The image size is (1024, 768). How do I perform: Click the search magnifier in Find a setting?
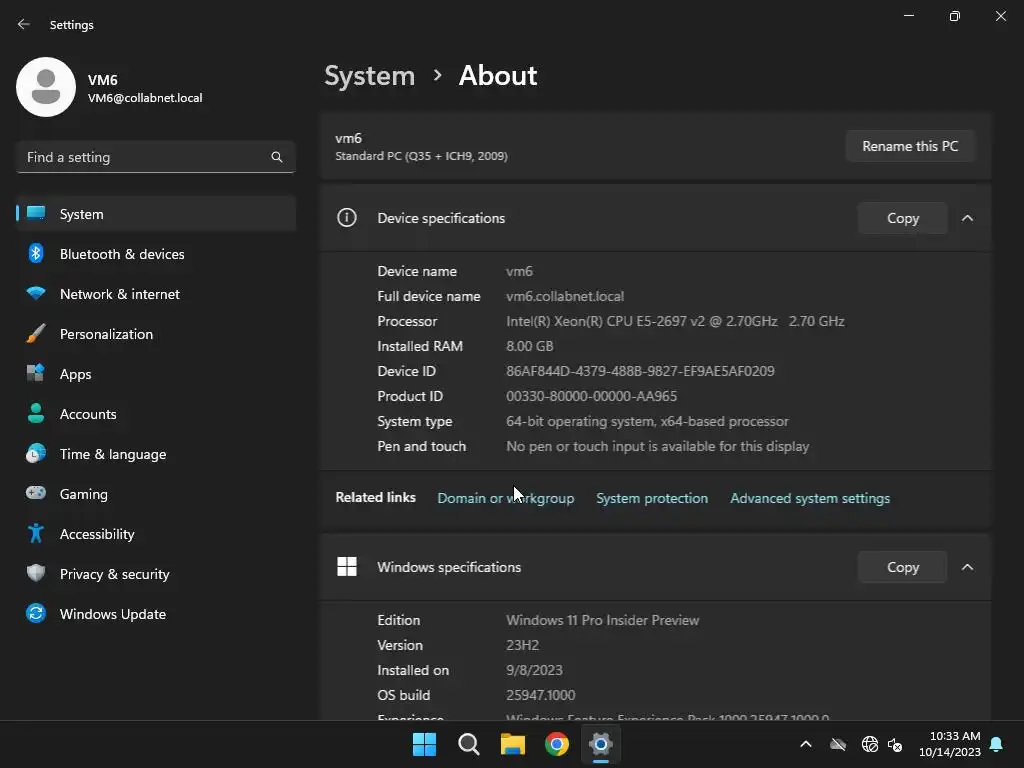[277, 157]
